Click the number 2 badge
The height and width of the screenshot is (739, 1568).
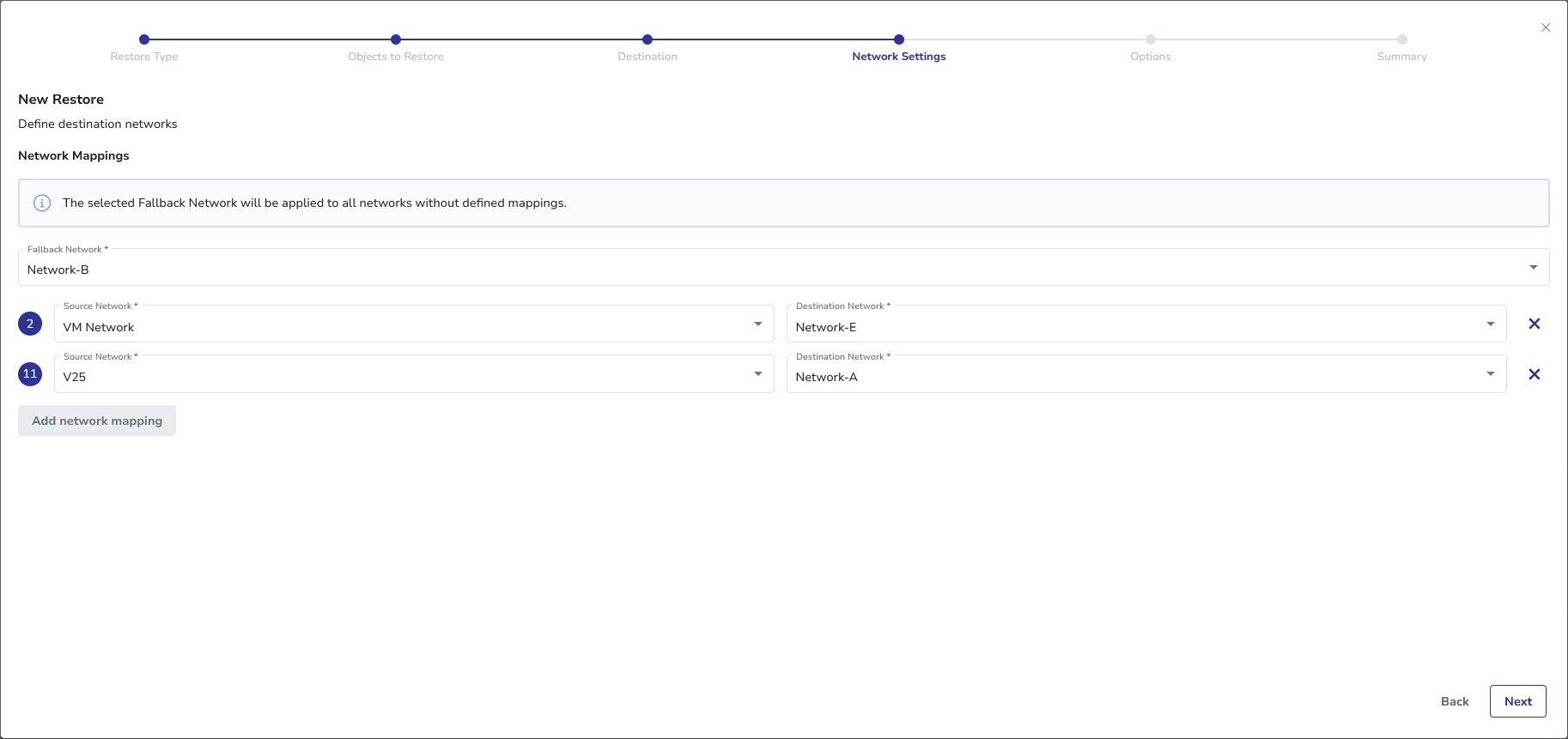pyautogui.click(x=30, y=324)
